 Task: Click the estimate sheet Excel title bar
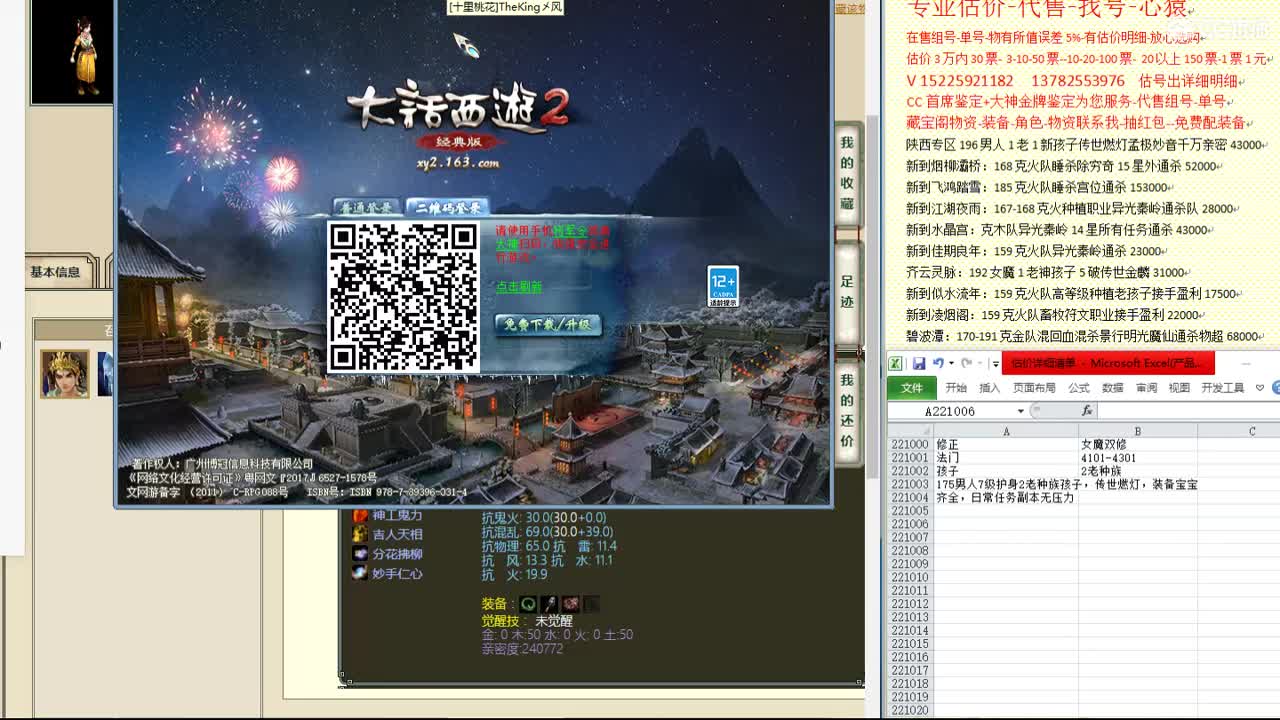click(1108, 363)
